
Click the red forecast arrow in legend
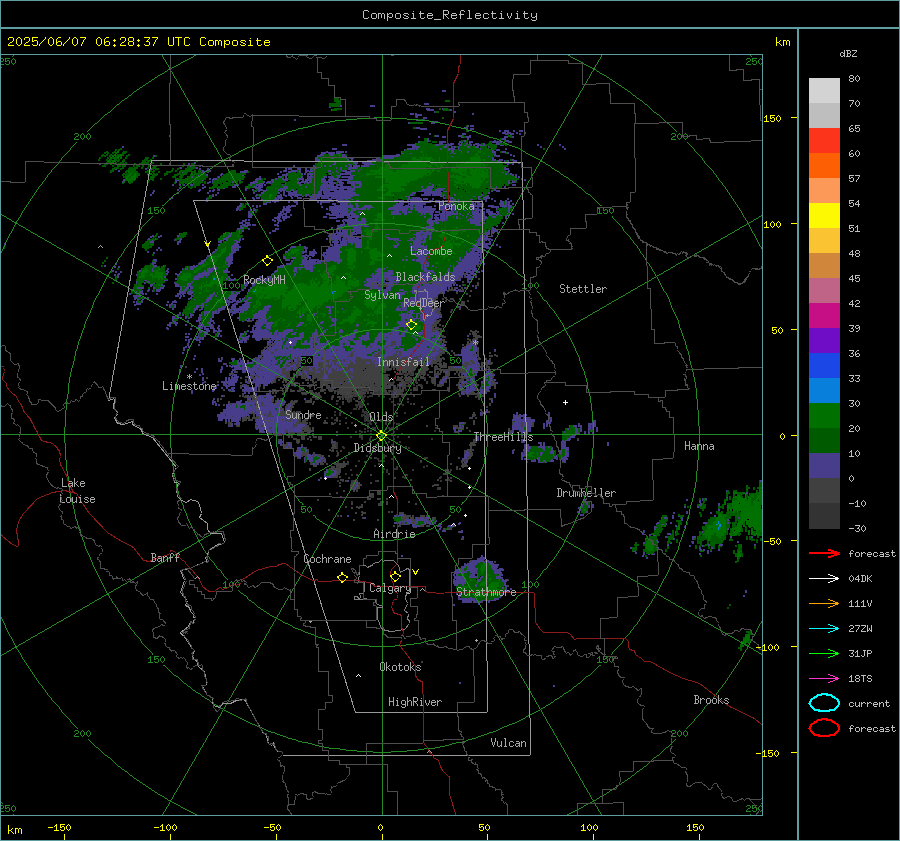tap(824, 553)
